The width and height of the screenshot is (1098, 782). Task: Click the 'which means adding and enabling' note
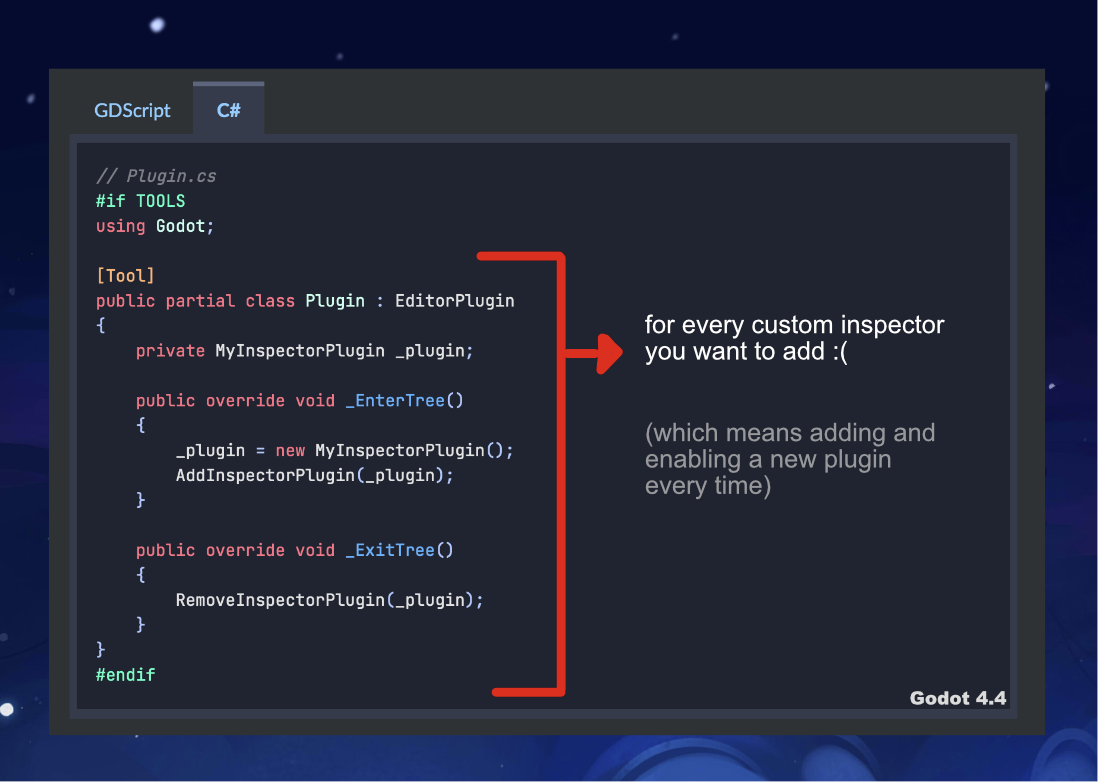pyautogui.click(x=790, y=459)
